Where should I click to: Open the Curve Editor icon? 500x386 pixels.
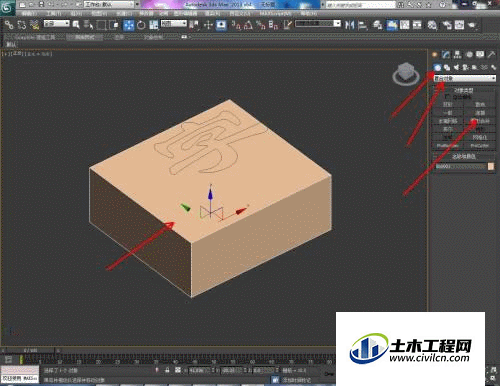404,25
